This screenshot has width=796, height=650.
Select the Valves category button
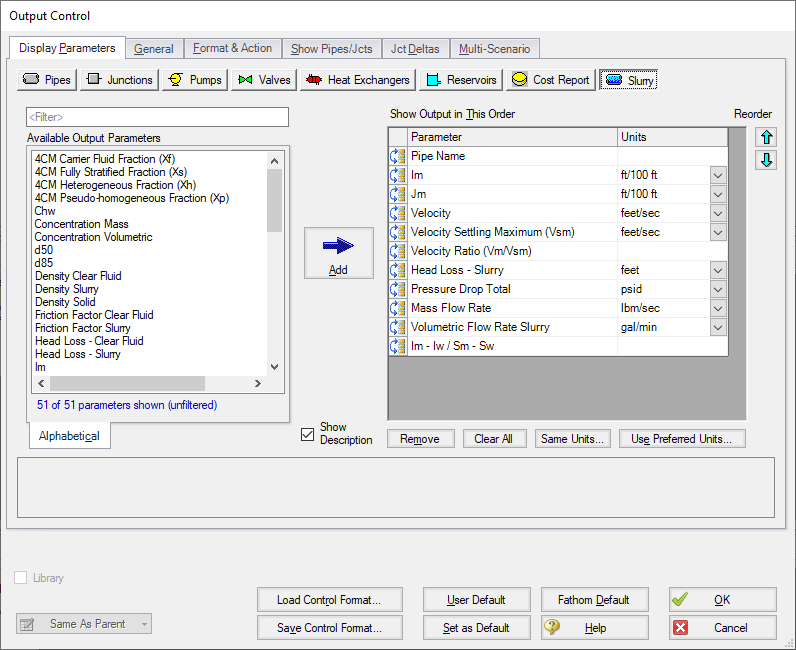pos(264,80)
